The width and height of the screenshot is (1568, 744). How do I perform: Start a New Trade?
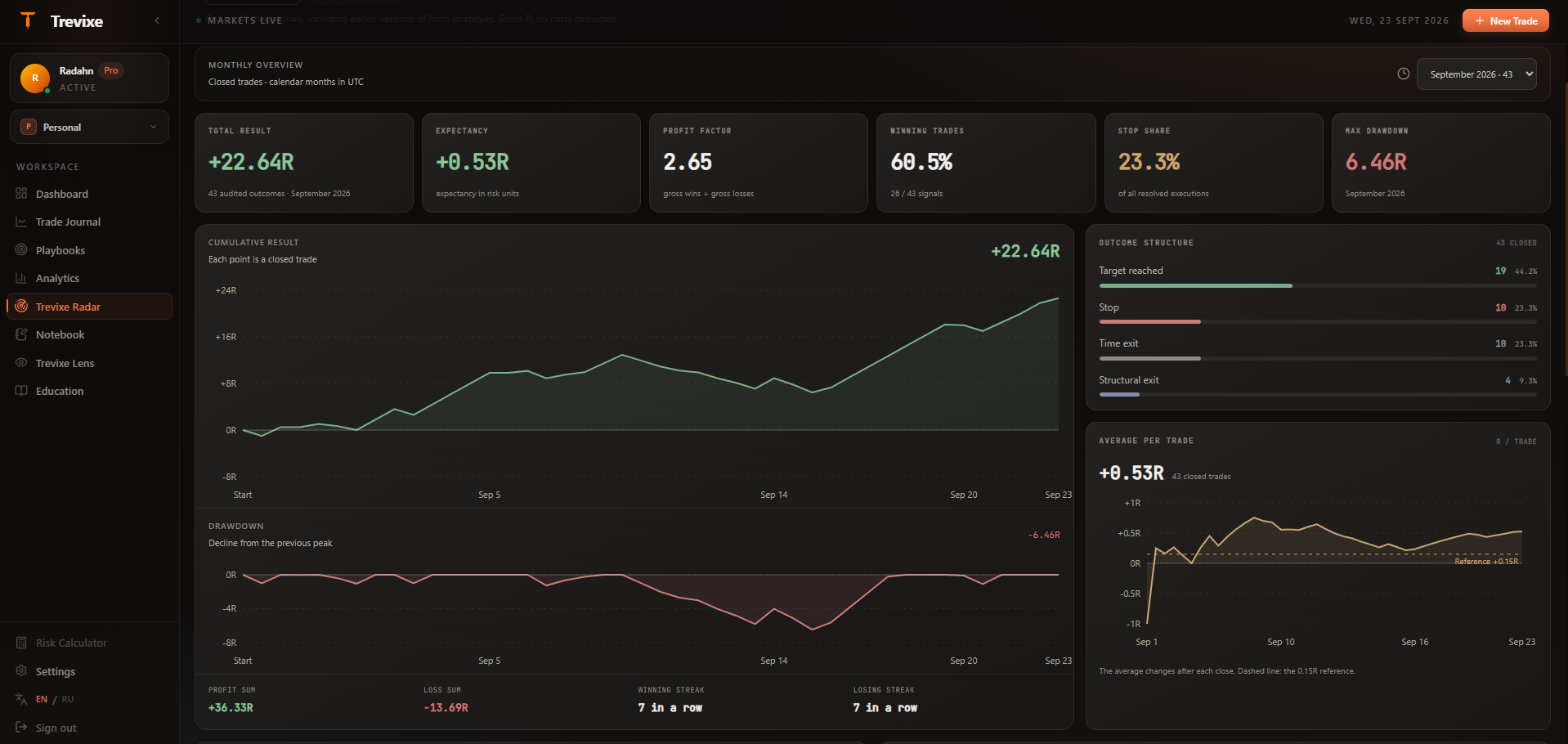click(x=1505, y=20)
